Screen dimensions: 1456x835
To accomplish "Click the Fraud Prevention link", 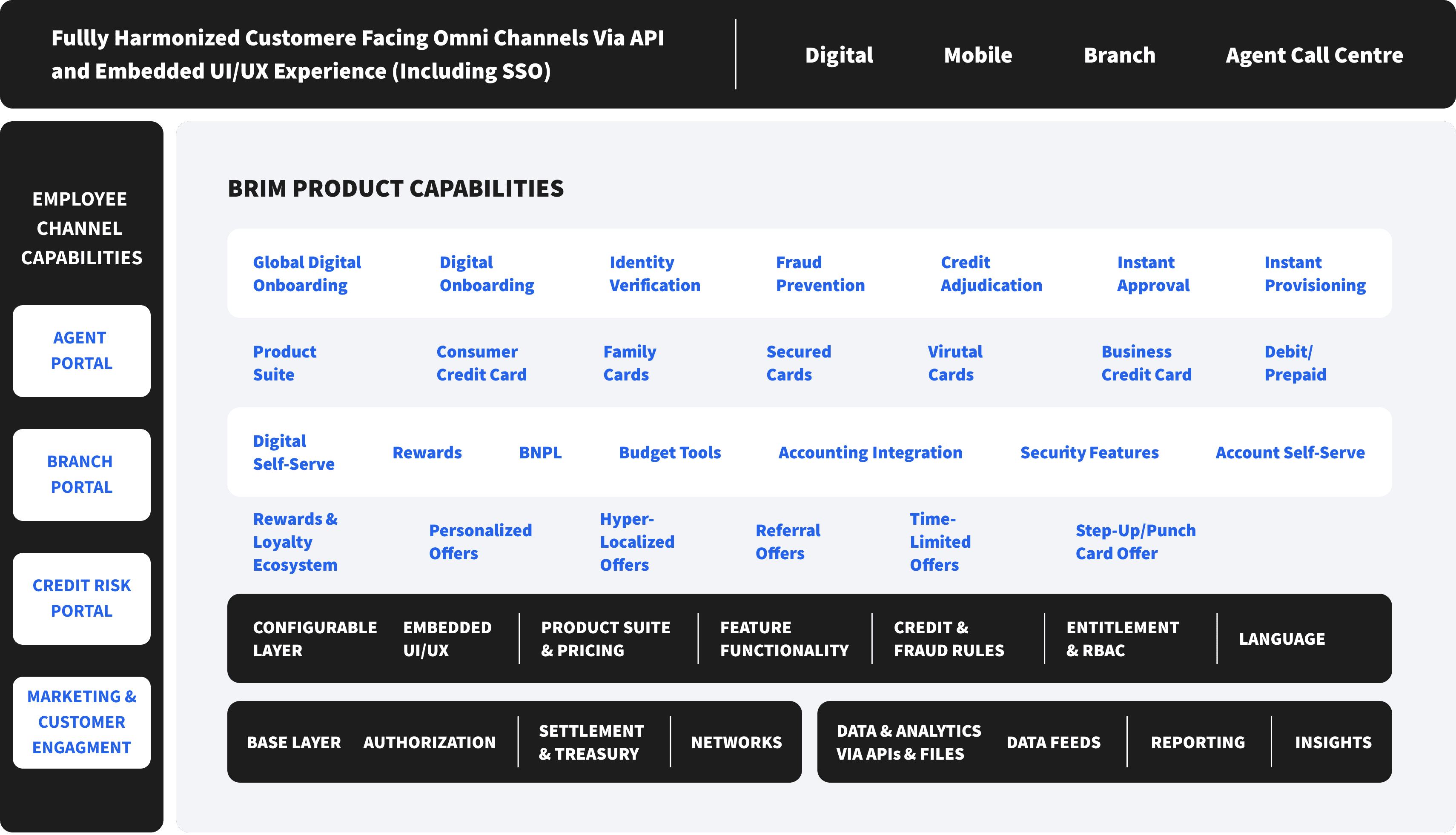I will click(820, 274).
